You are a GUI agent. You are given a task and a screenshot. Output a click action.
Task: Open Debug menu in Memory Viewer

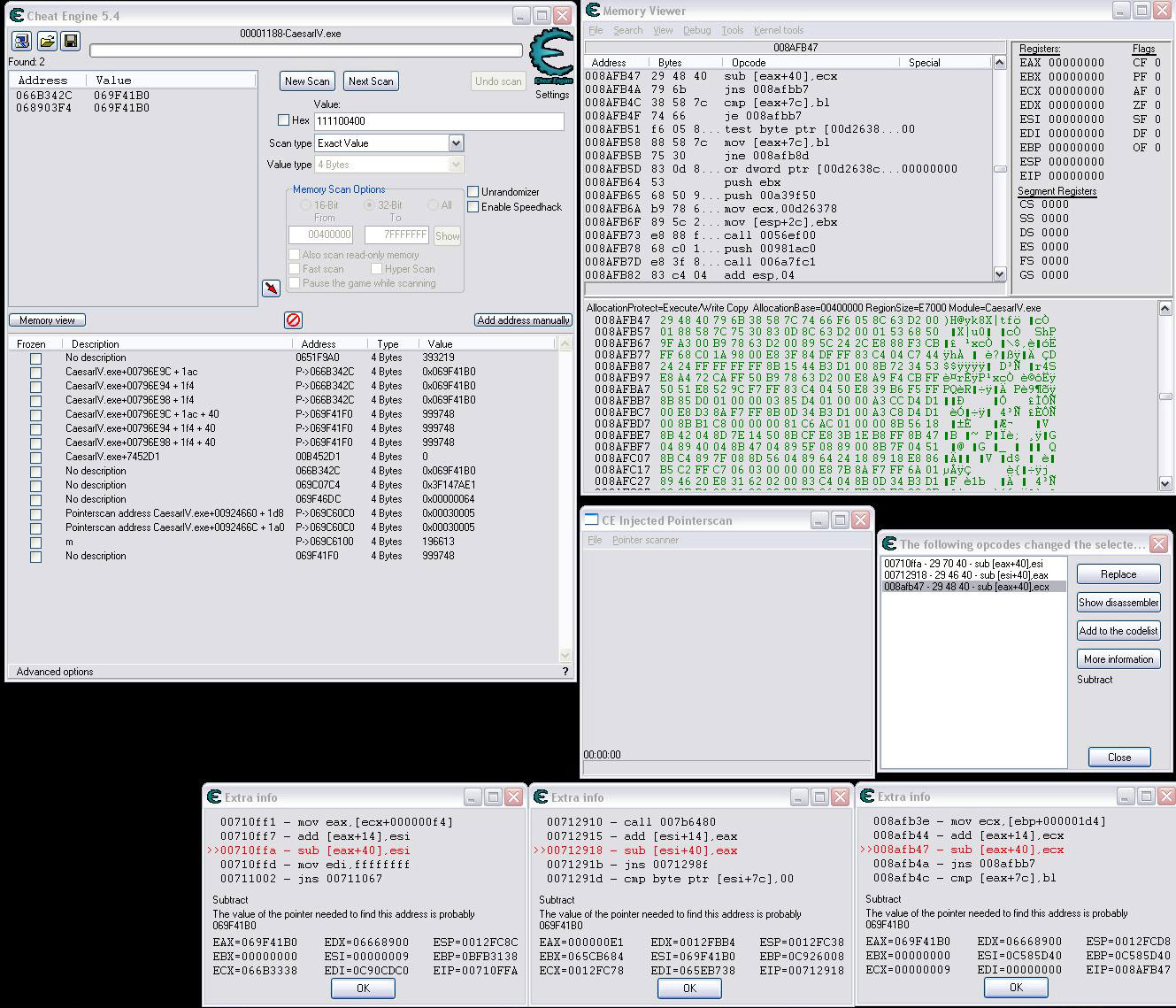tap(696, 30)
